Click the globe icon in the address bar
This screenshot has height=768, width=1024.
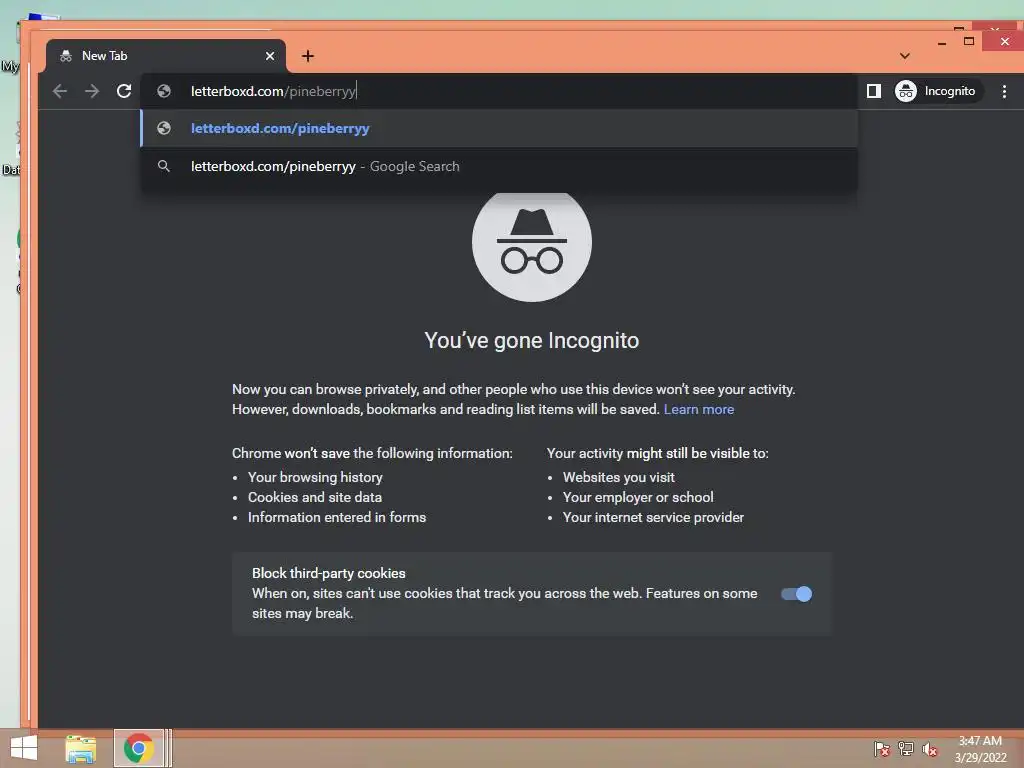pos(164,91)
